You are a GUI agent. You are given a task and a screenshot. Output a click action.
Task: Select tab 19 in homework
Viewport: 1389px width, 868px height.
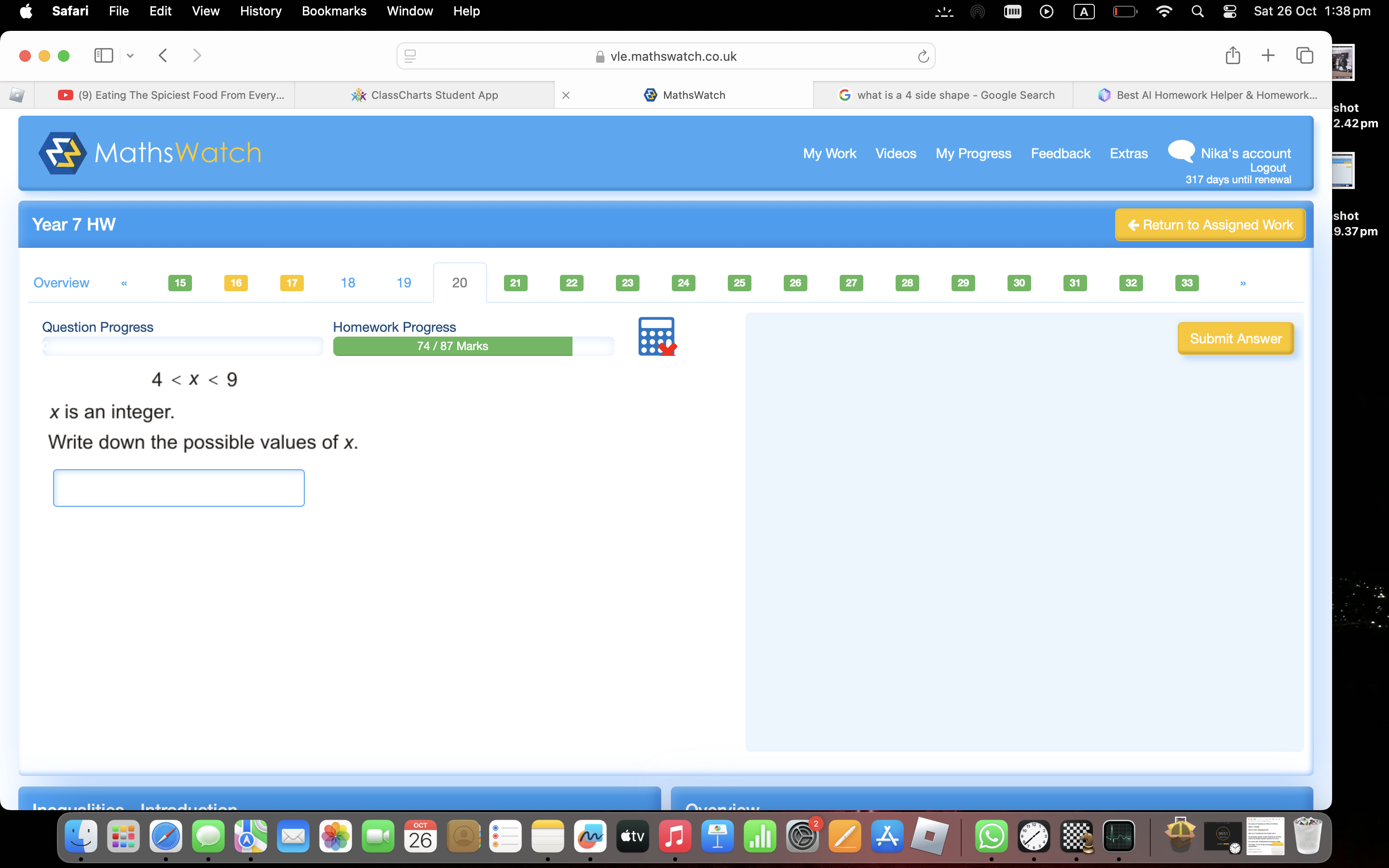click(x=403, y=282)
